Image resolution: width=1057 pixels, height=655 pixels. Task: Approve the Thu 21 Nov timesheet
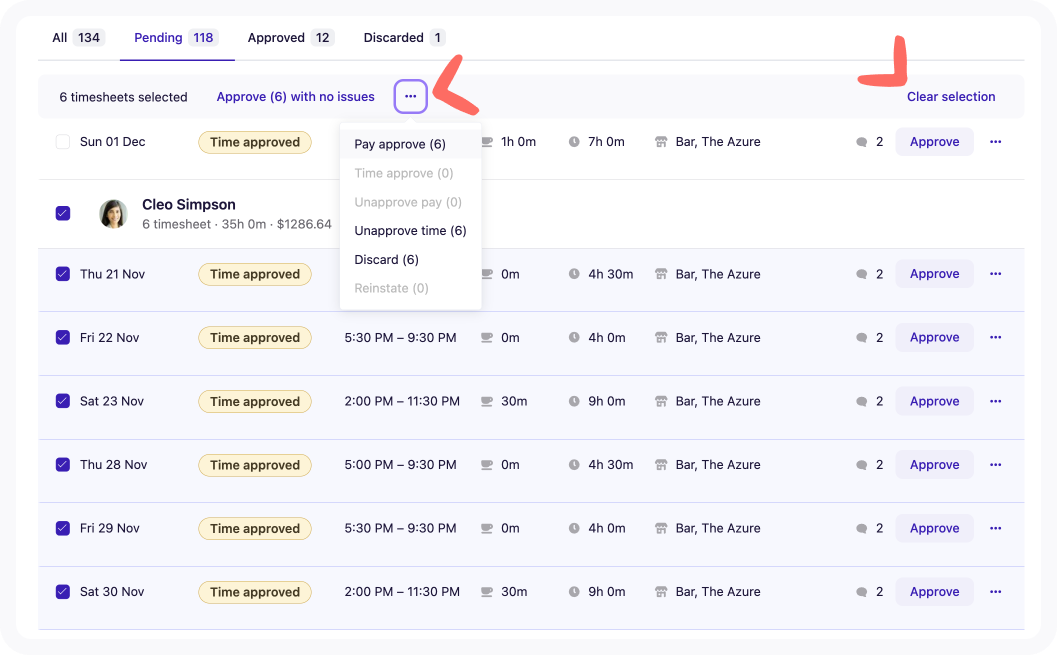click(x=934, y=274)
